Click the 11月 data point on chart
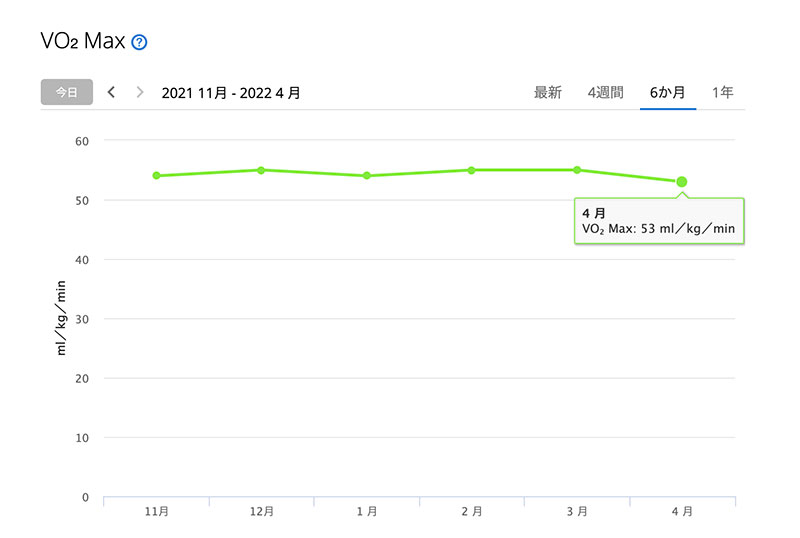800x538 pixels. [x=157, y=176]
